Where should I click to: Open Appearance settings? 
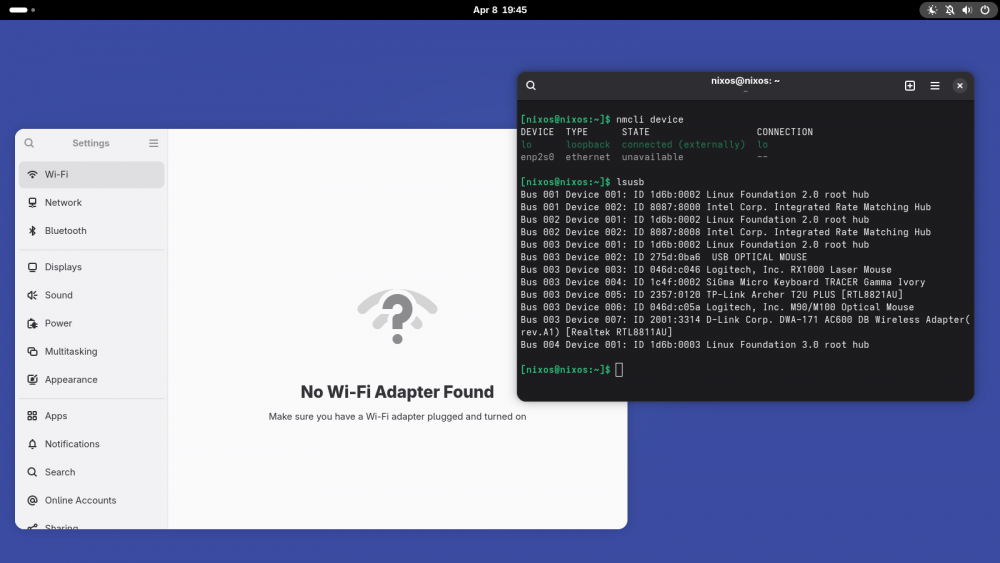tap(91, 379)
